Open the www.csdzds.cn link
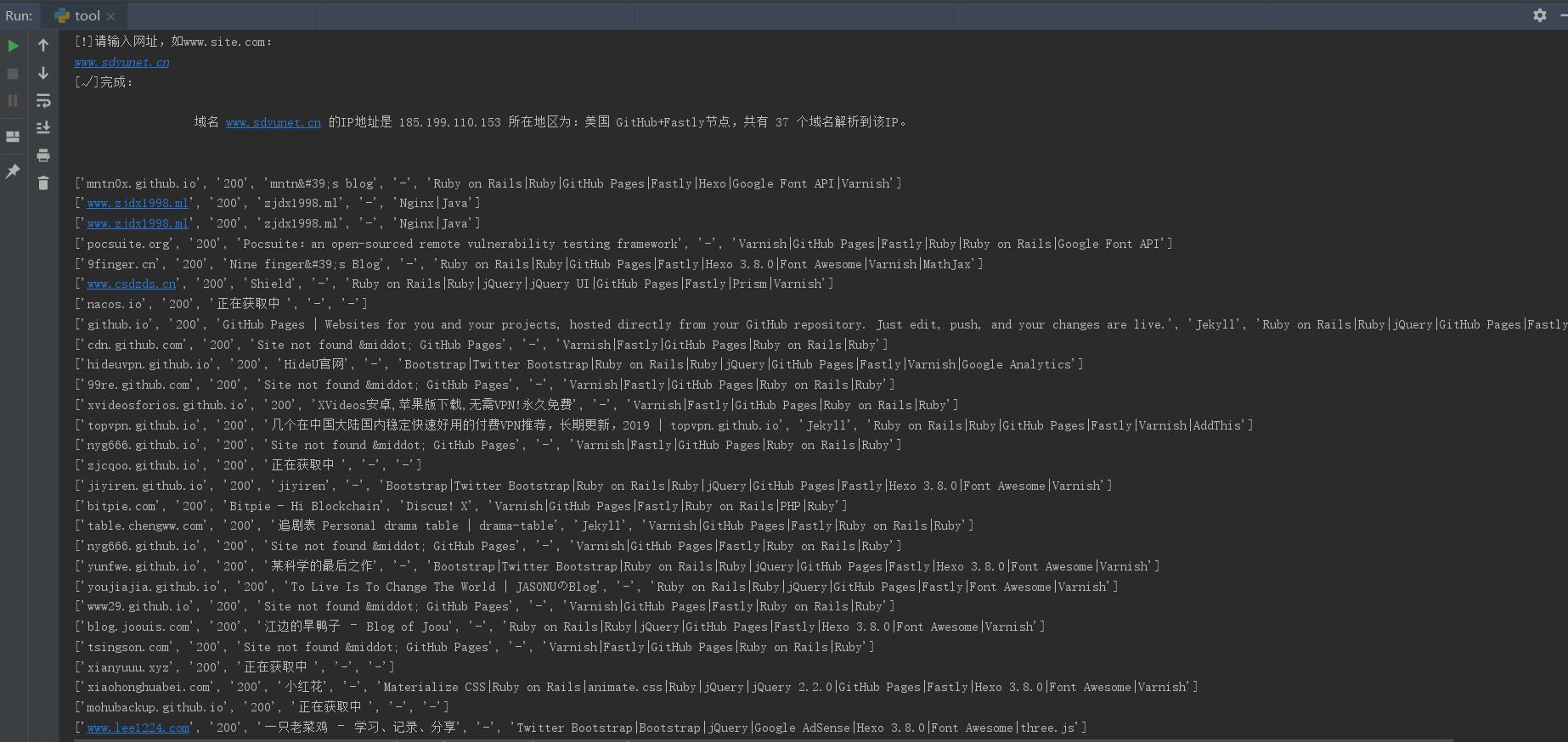Viewport: 1568px width, 742px height. coord(132,284)
